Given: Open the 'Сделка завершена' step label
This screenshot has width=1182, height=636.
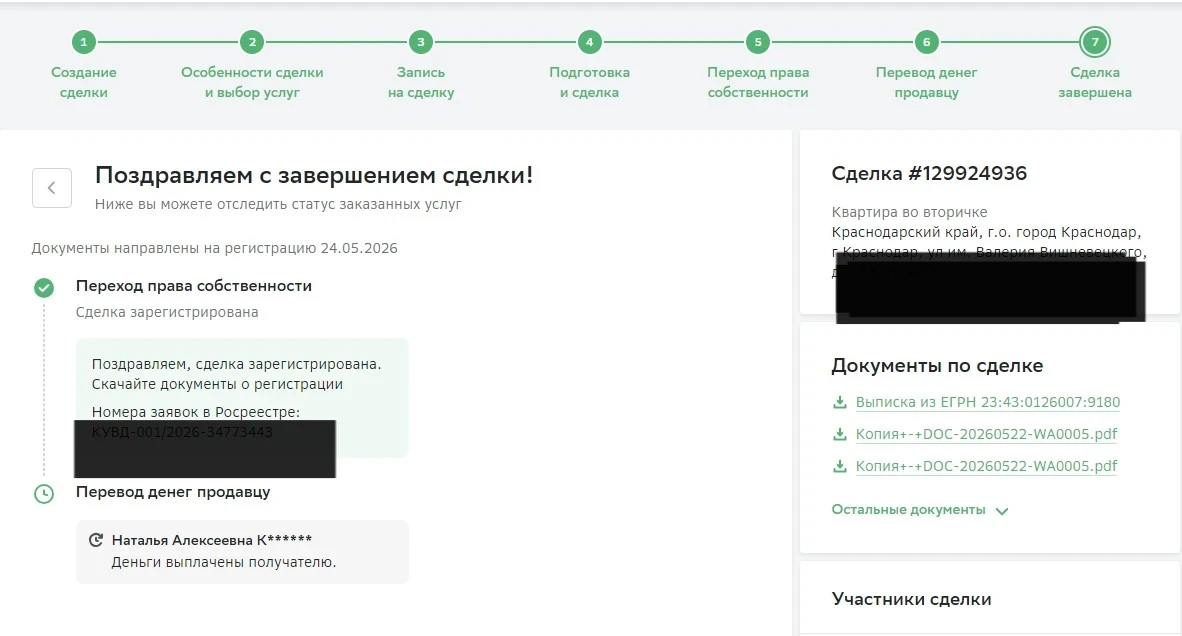Looking at the screenshot, I should [x=1095, y=82].
